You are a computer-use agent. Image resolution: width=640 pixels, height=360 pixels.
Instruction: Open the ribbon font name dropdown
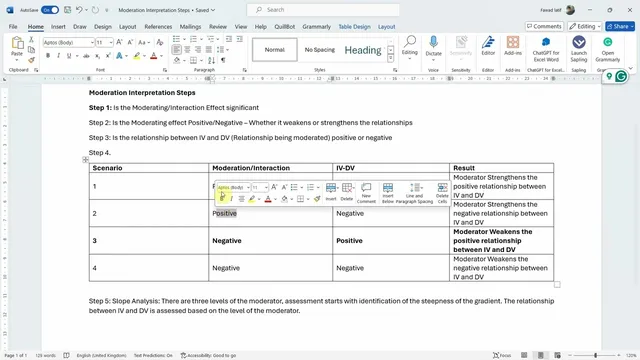(92, 42)
